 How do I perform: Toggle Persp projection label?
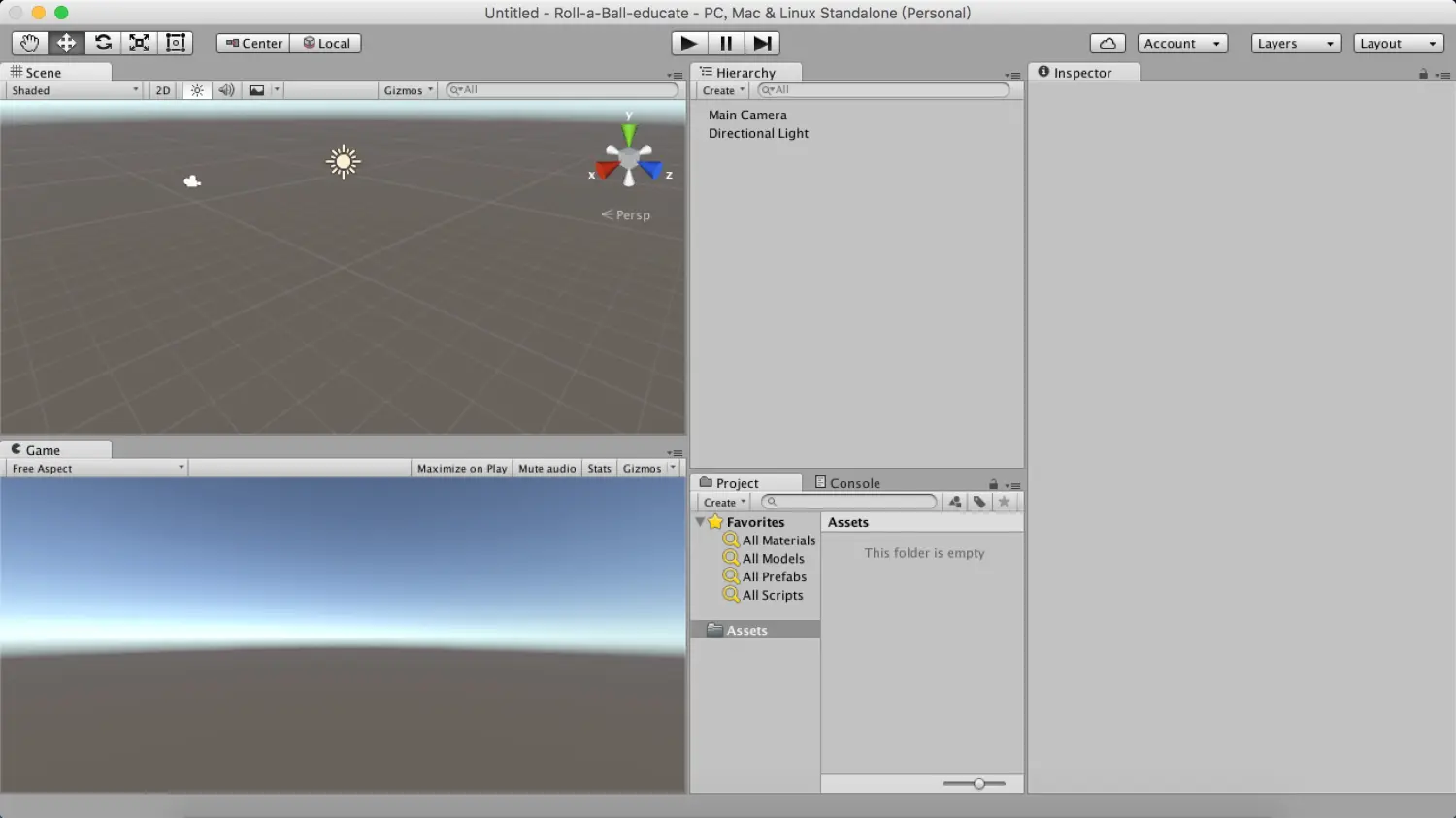pyautogui.click(x=626, y=214)
